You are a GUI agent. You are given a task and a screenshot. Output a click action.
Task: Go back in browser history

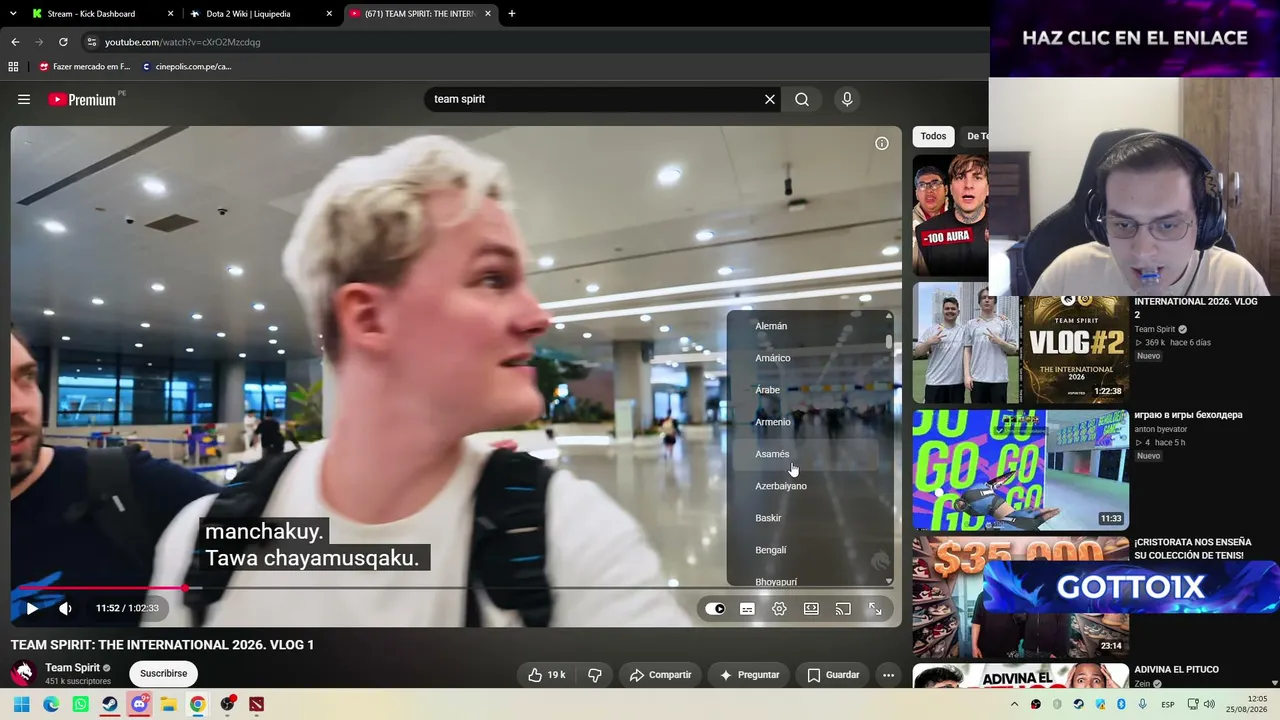click(x=15, y=42)
